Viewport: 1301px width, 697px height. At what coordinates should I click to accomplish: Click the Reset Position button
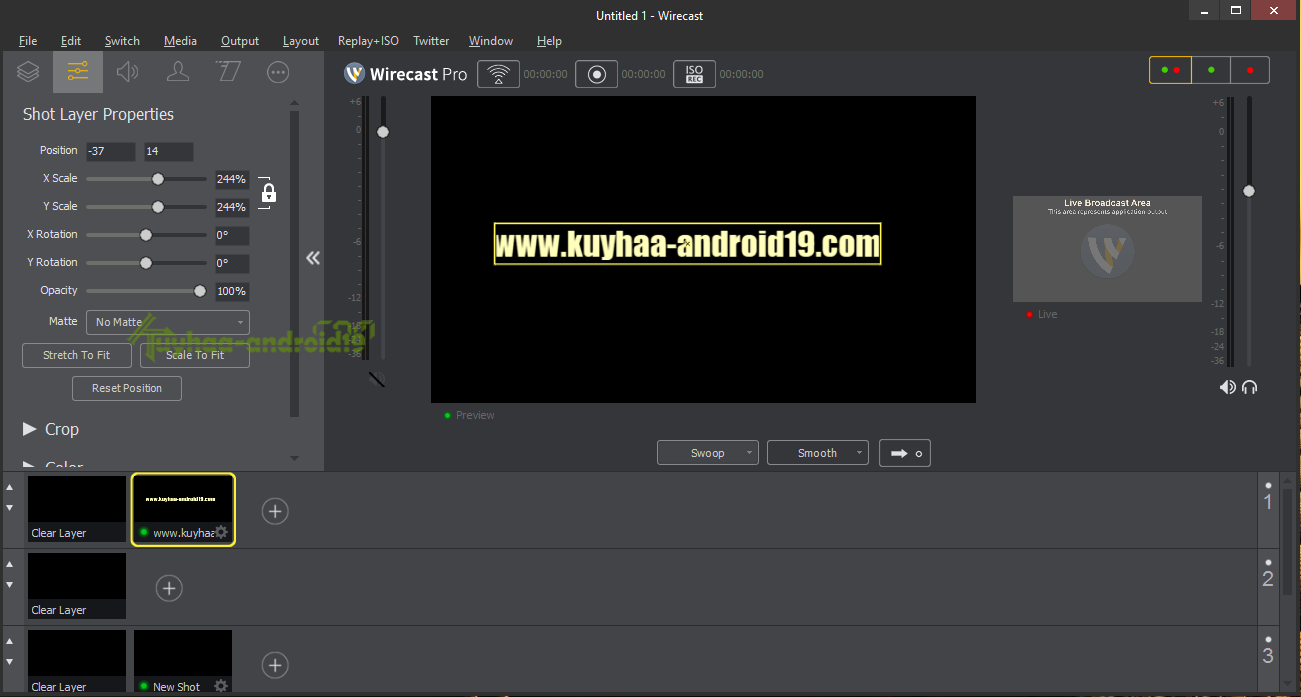pos(127,388)
